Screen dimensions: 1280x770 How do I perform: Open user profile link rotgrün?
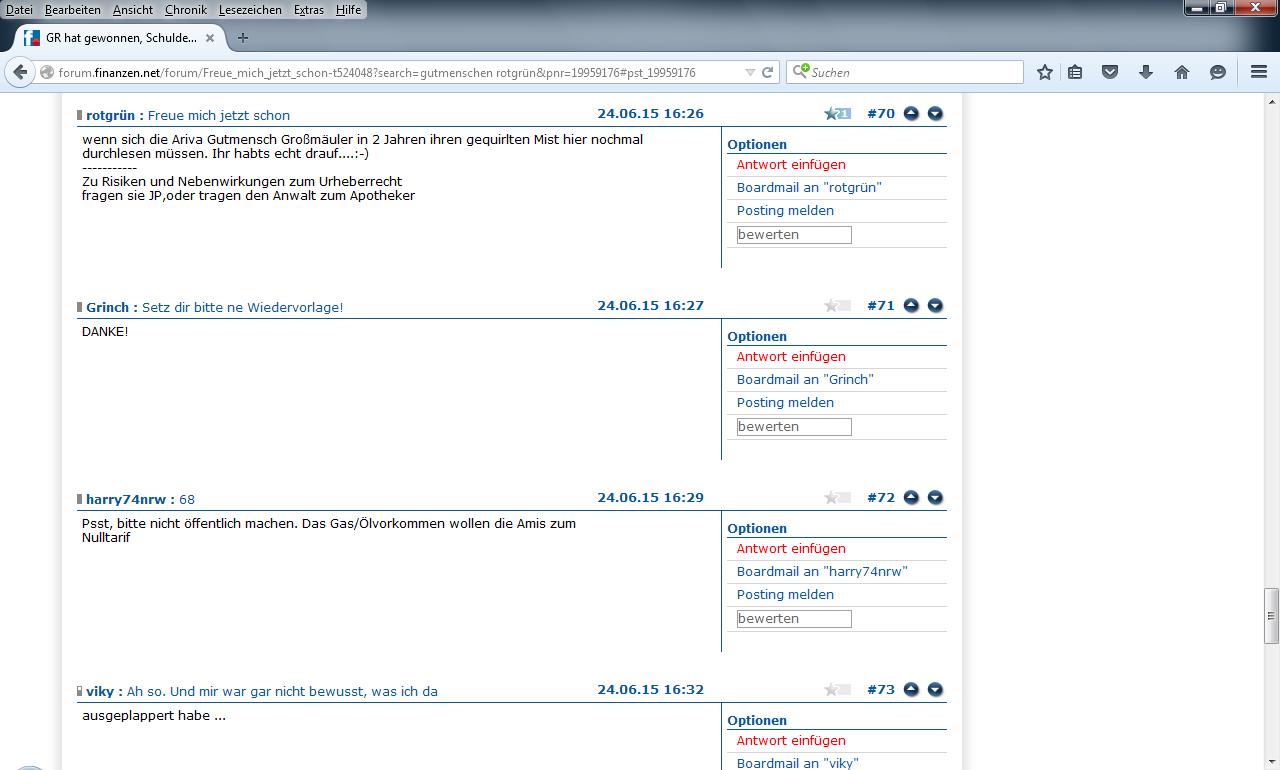(x=110, y=115)
